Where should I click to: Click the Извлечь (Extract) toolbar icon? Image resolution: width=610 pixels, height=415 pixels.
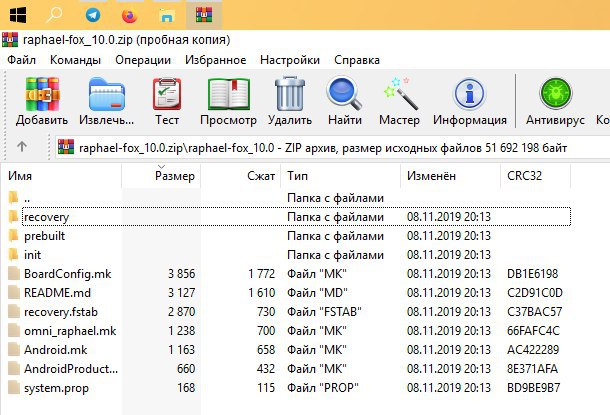point(106,94)
